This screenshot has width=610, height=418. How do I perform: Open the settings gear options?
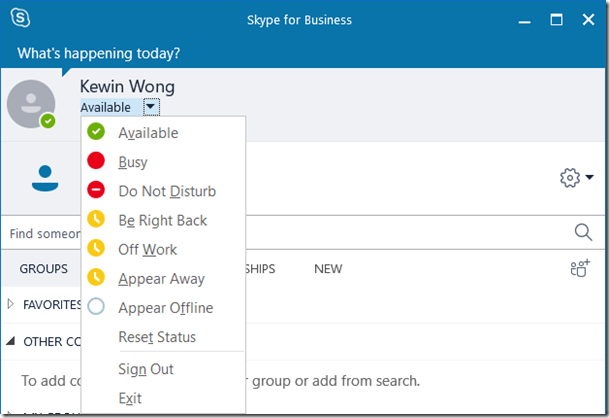click(x=575, y=178)
